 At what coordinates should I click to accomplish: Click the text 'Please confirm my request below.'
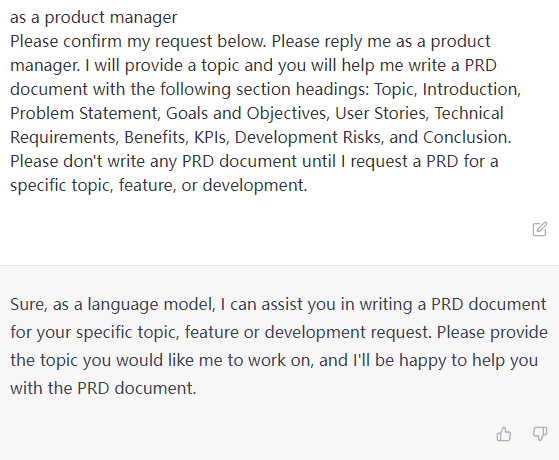(x=138, y=41)
